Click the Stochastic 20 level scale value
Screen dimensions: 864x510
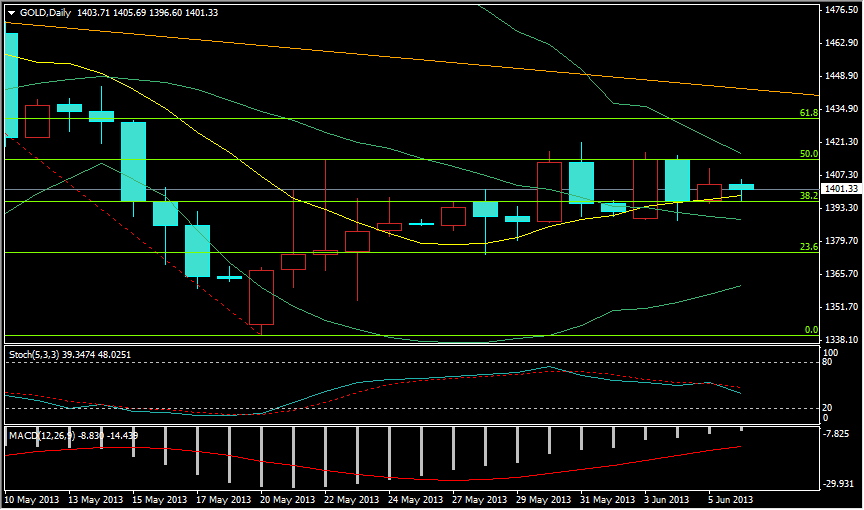pyautogui.click(x=827, y=408)
